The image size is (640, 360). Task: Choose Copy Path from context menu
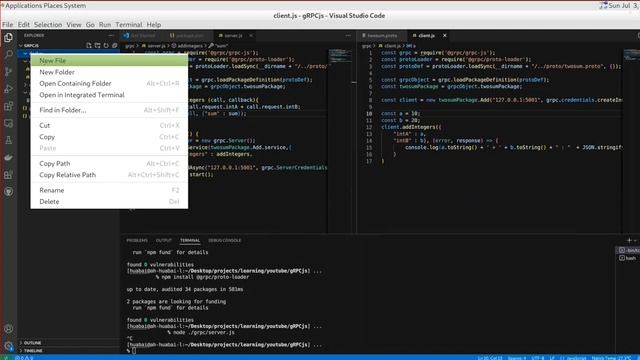click(x=109, y=163)
